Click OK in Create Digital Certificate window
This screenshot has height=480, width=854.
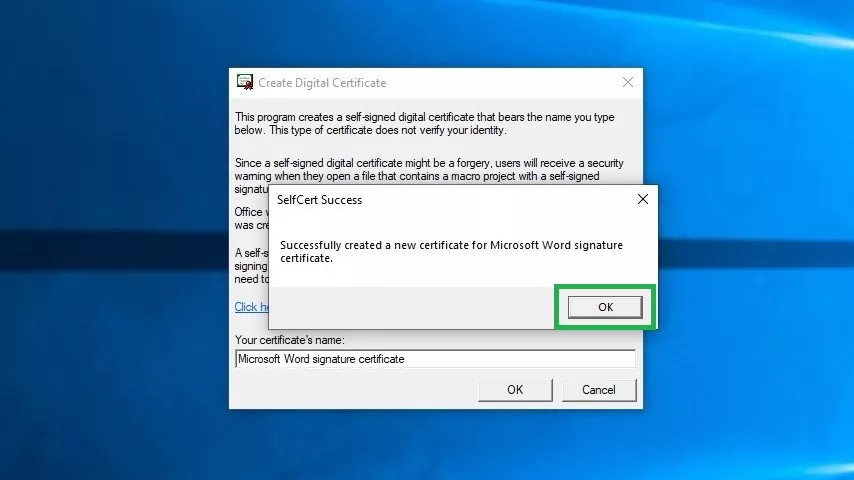click(x=515, y=390)
